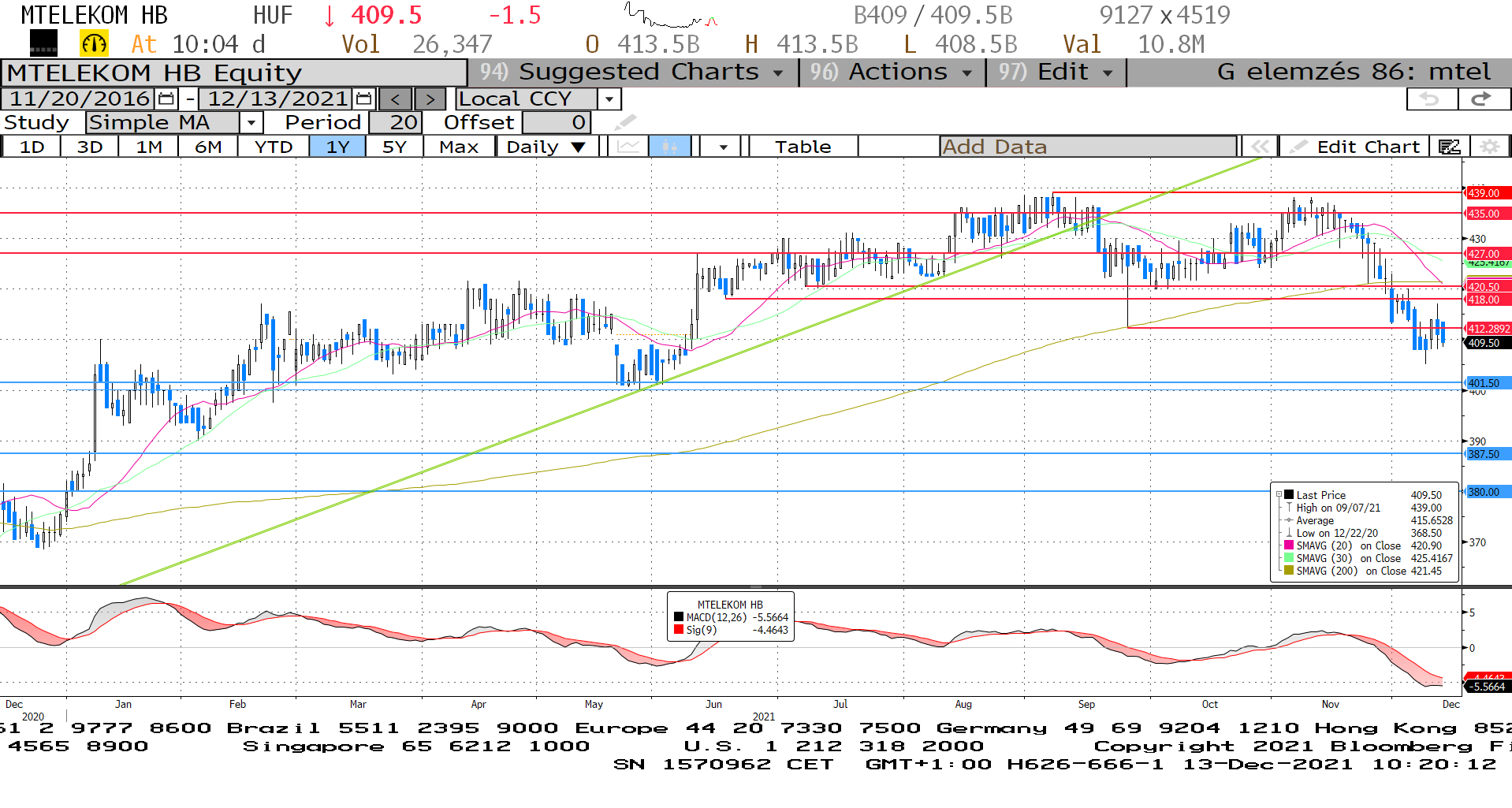This screenshot has width=1512, height=808.
Task: Select the Max range tab
Action: tap(459, 147)
